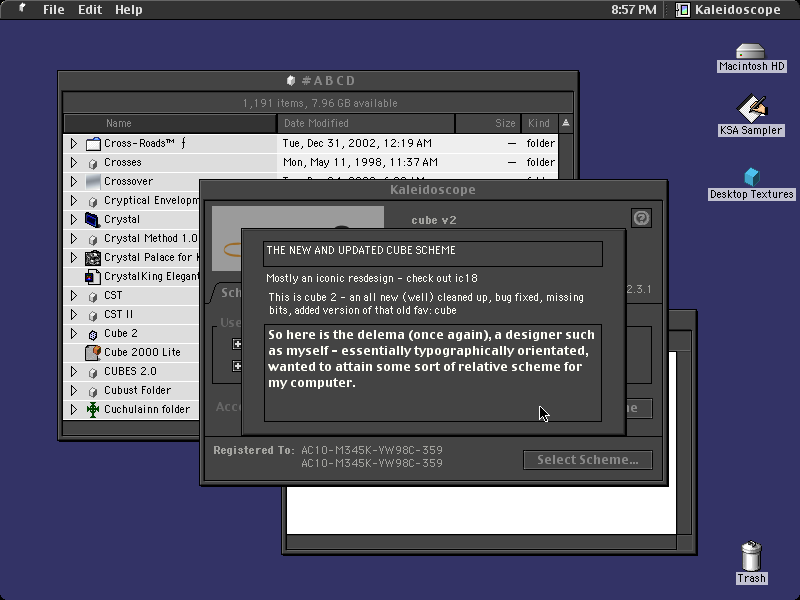The width and height of the screenshot is (800, 600).
Task: Expand the CUBES 2.0 disclosure triangle
Action: [x=74, y=371]
